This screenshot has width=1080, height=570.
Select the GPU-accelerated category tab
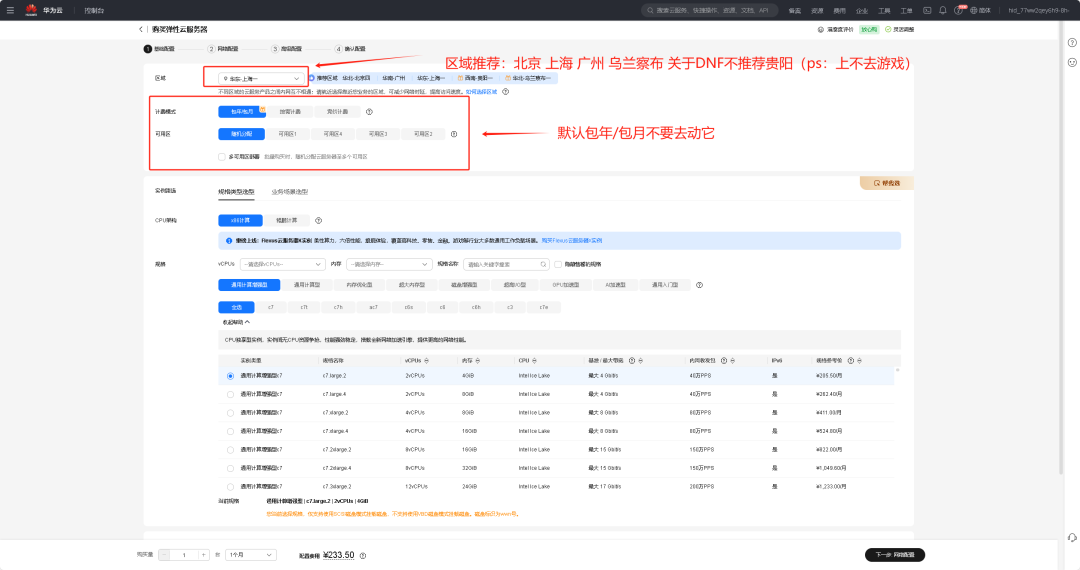(565, 285)
